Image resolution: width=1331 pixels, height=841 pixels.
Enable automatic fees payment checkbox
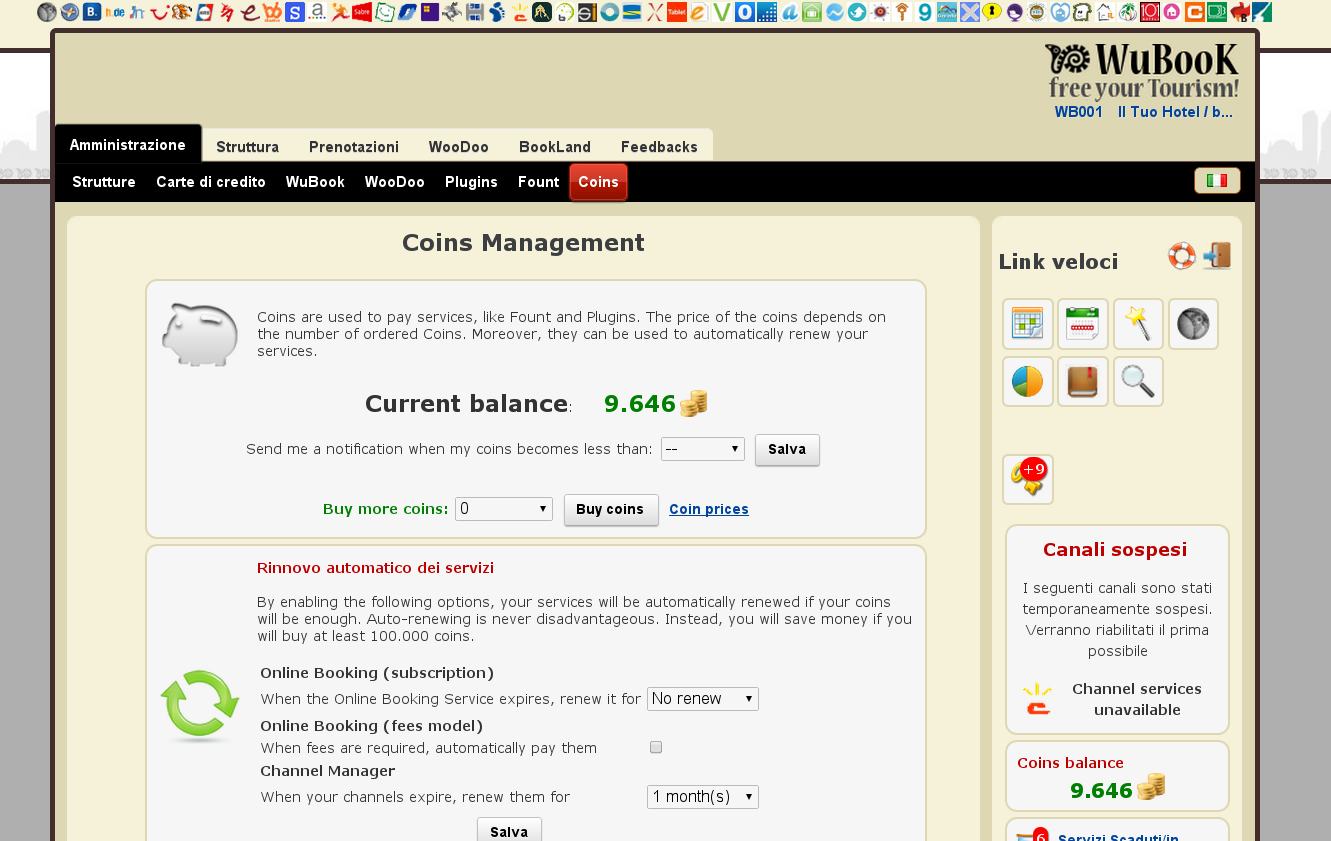click(656, 747)
